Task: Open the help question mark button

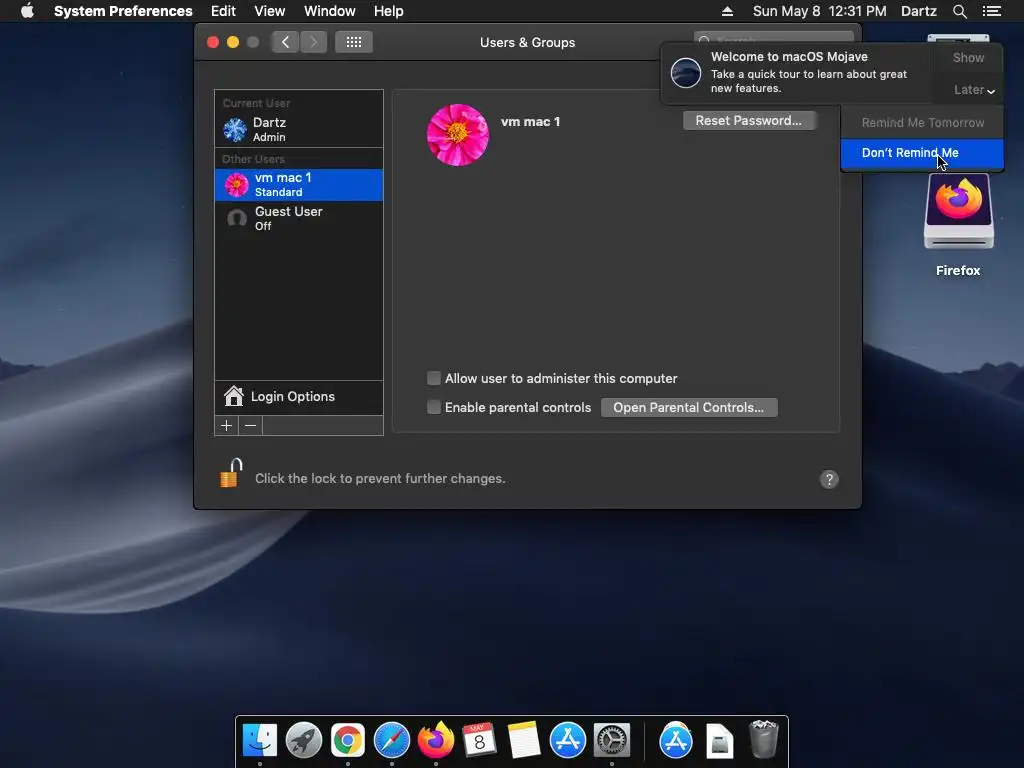Action: pyautogui.click(x=829, y=479)
